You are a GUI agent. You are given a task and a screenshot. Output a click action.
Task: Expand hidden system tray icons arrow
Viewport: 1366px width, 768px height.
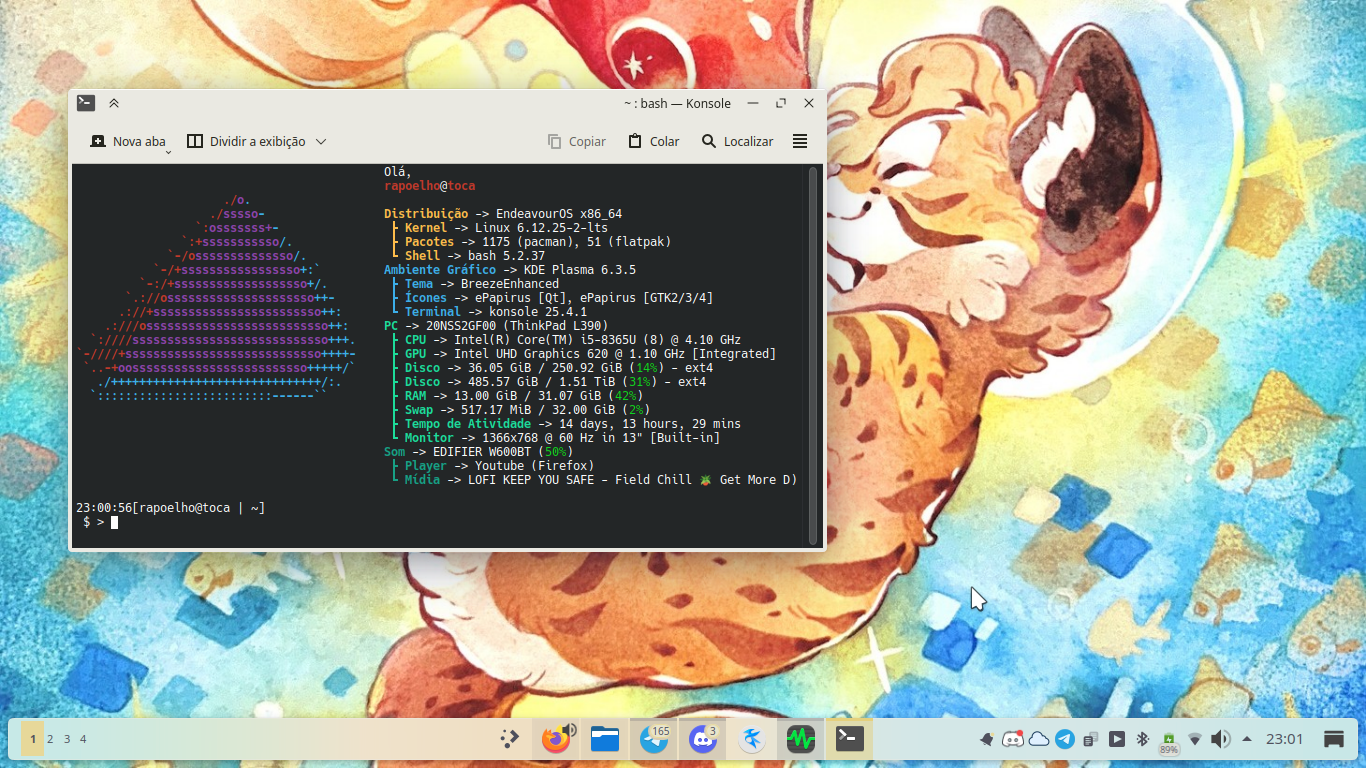click(1246, 739)
